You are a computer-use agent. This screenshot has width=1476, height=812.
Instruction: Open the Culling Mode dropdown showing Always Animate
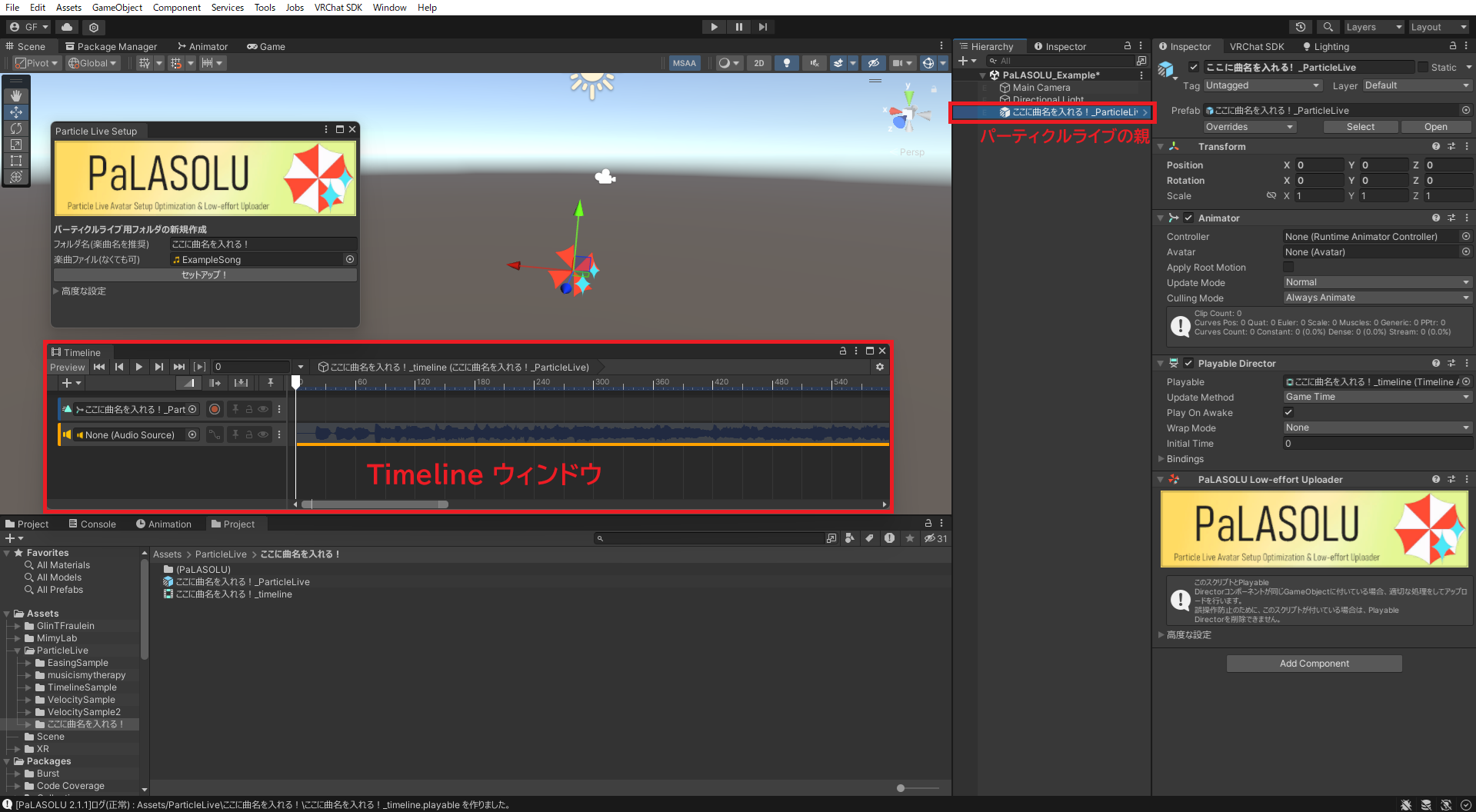1377,298
